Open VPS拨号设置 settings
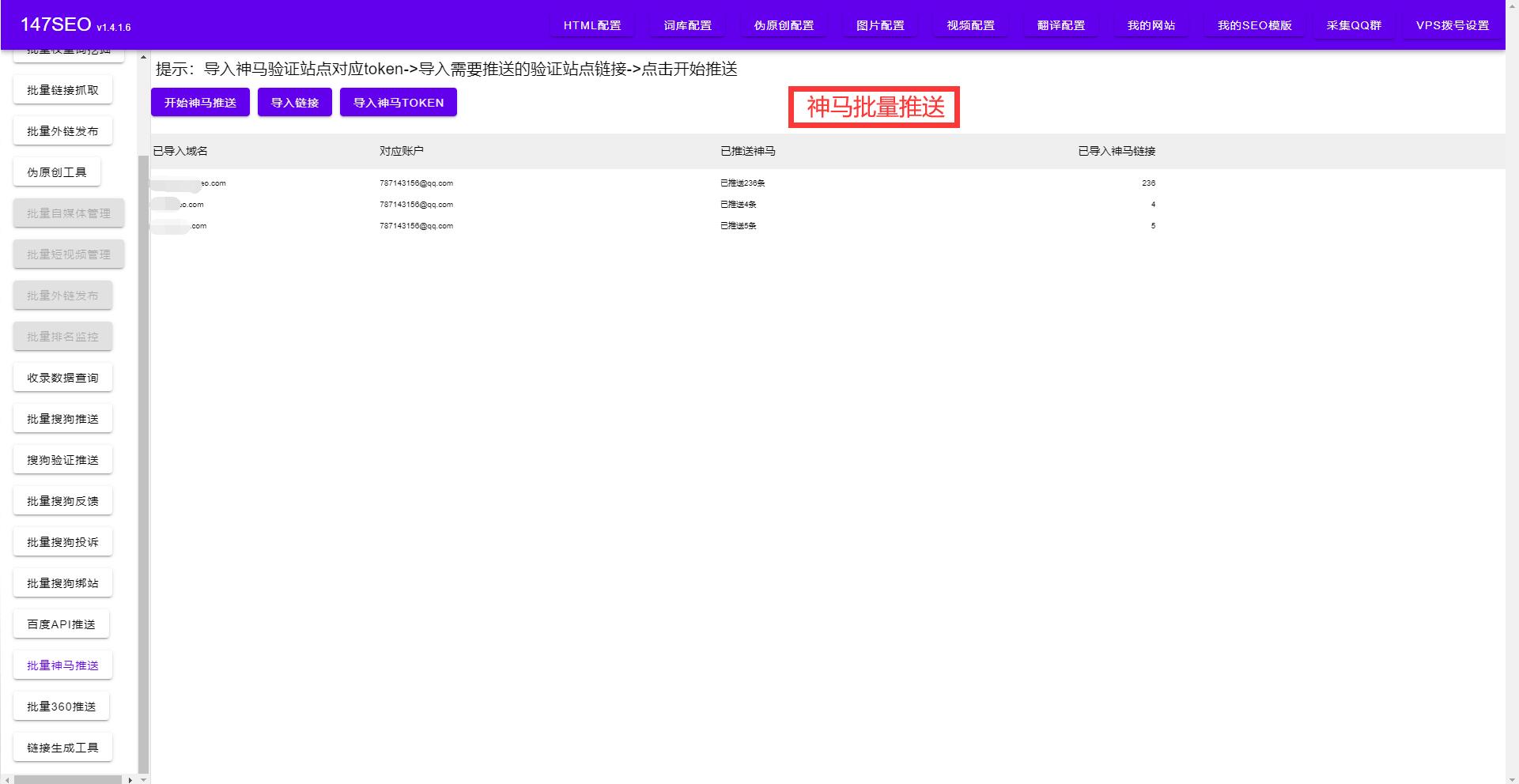This screenshot has height=784, width=1519. click(x=1452, y=24)
